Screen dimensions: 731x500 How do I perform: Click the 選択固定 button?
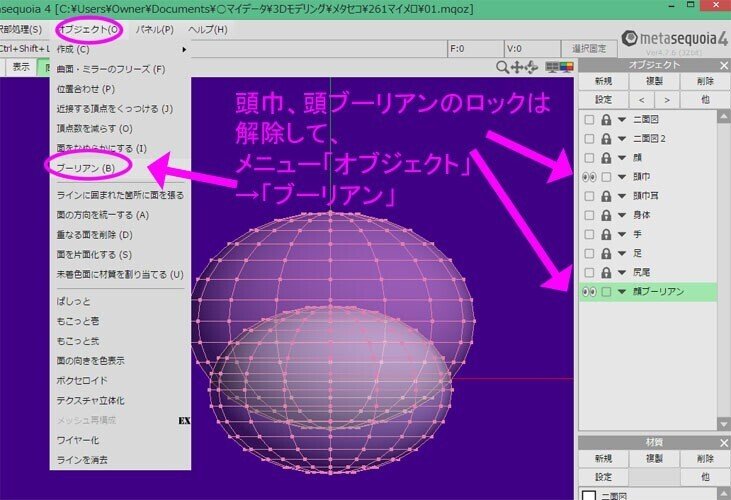(x=589, y=48)
